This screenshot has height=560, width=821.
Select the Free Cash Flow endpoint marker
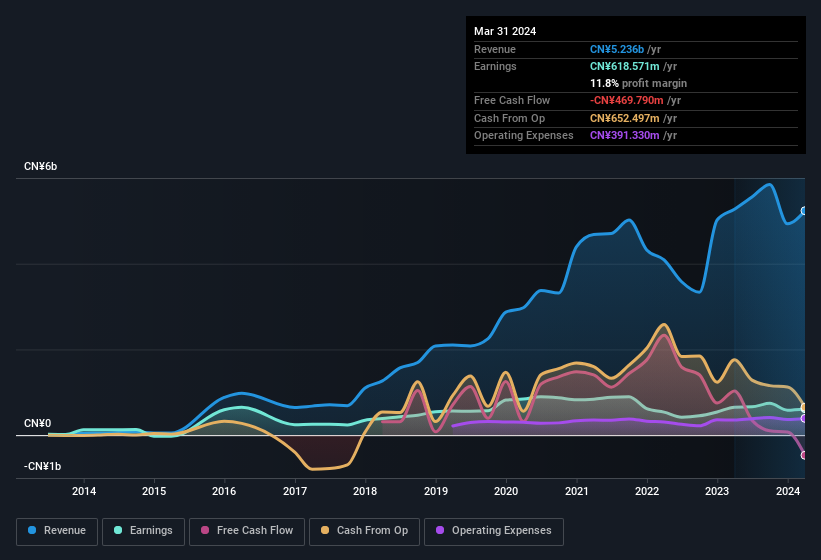(804, 455)
